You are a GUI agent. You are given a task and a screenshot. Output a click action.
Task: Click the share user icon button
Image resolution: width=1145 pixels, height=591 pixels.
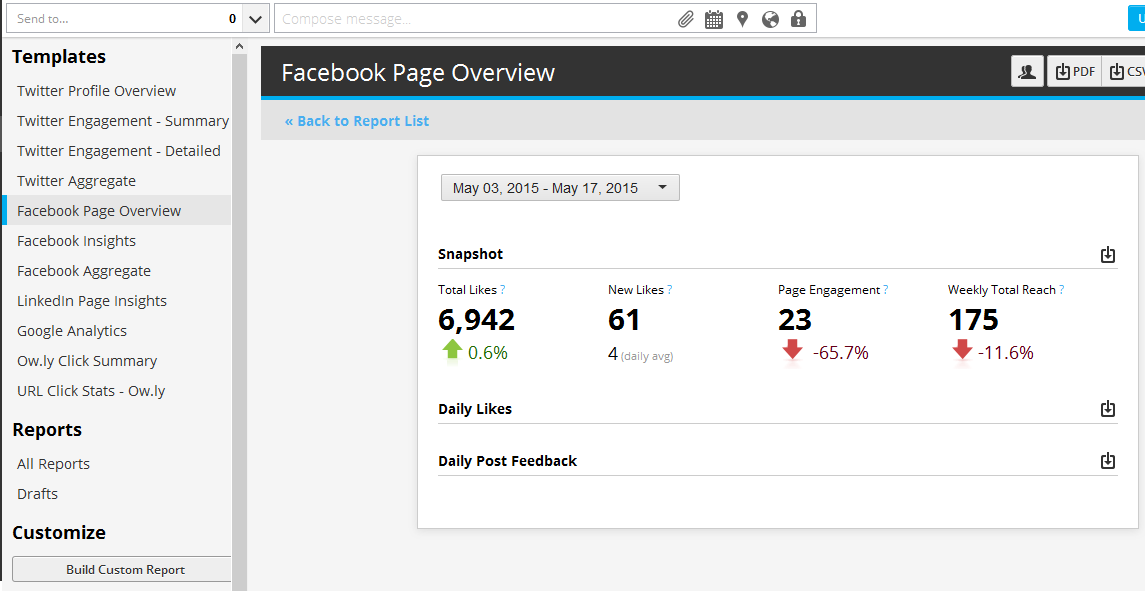(x=1028, y=72)
